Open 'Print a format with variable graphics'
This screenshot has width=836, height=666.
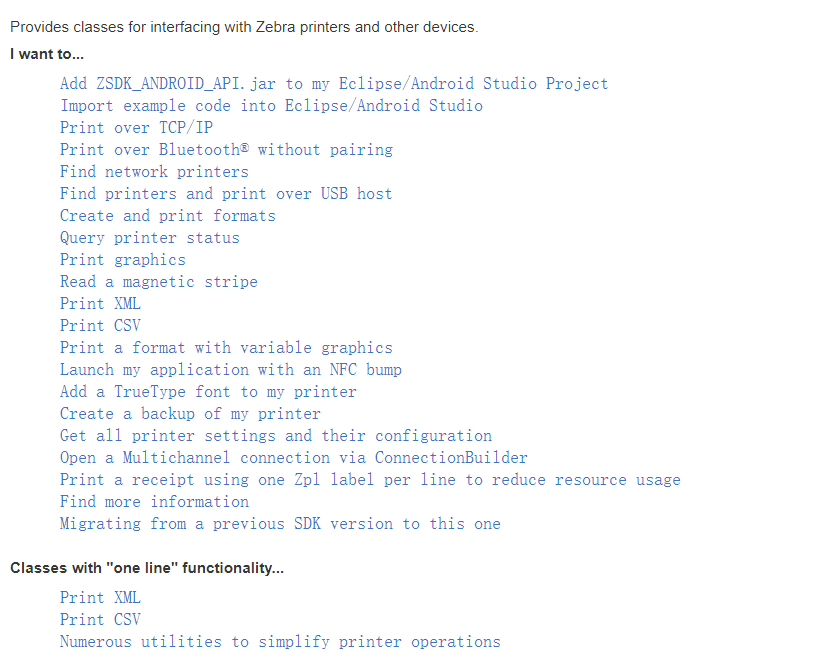(226, 348)
